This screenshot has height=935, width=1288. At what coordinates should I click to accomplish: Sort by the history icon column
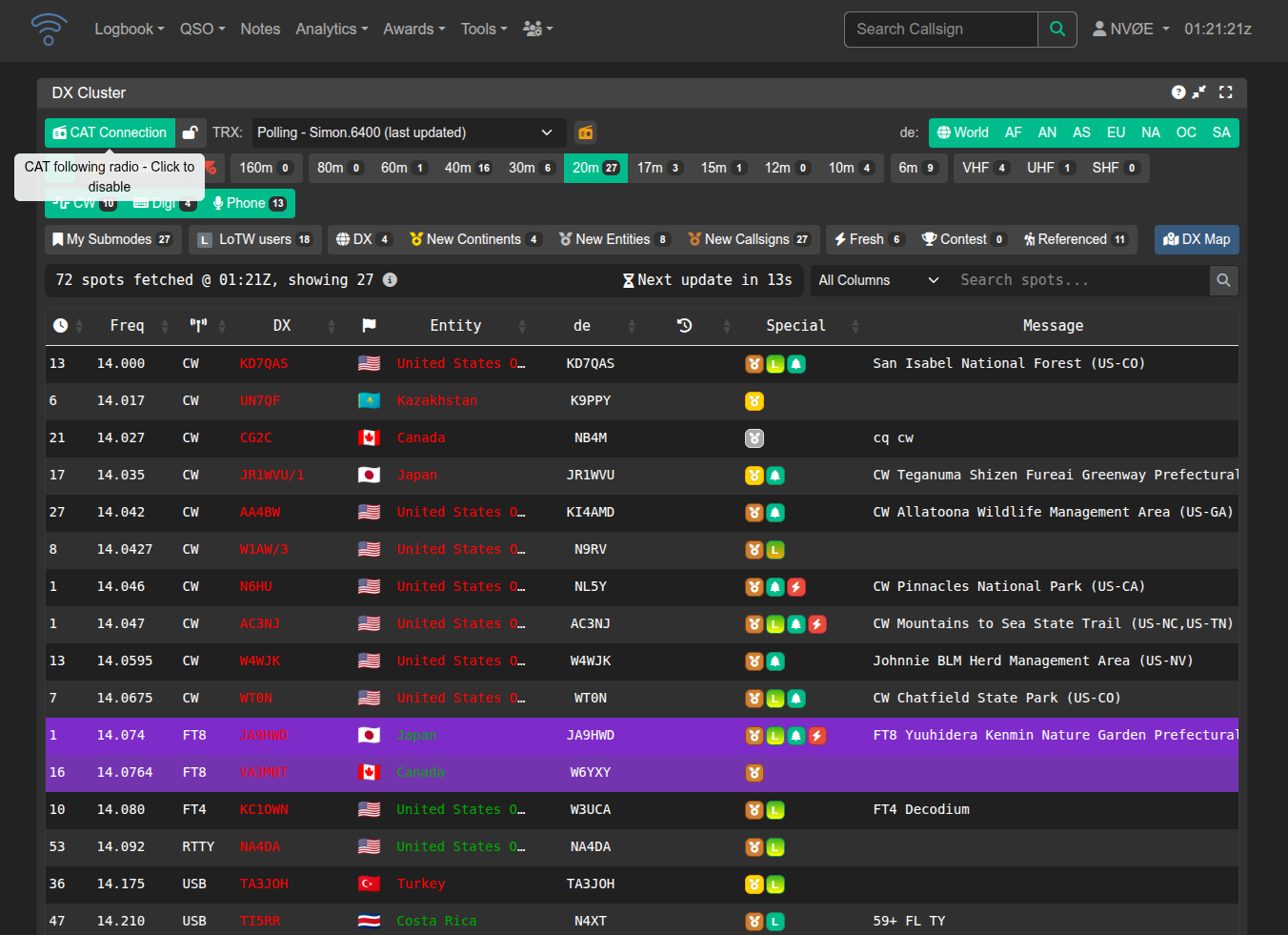pyautogui.click(x=684, y=326)
